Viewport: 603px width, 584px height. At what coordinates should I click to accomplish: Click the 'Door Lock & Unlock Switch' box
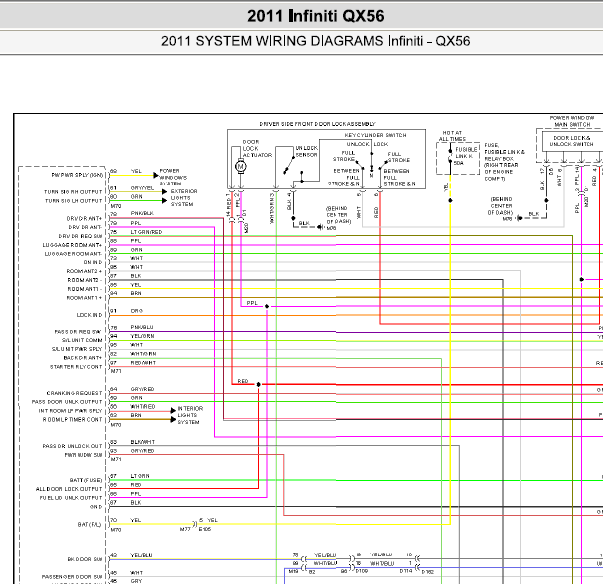pos(573,141)
